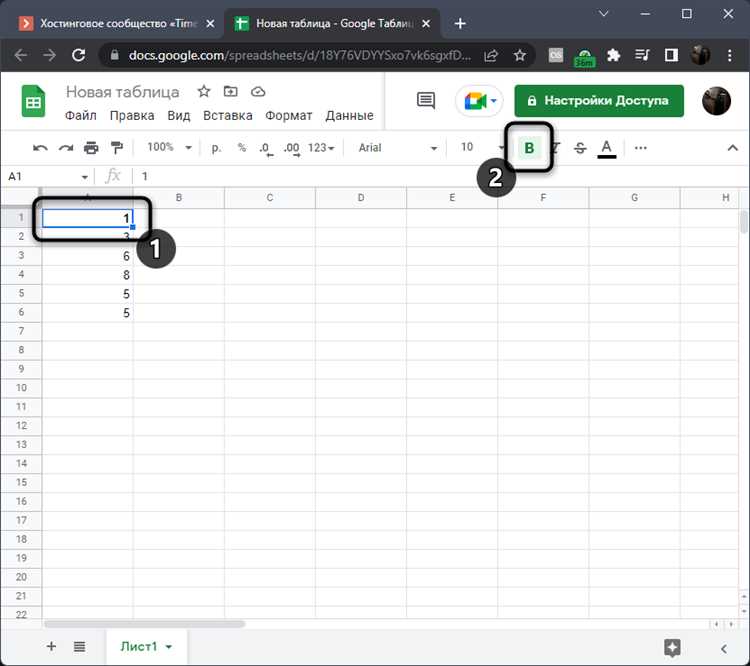Viewport: 750px width, 666px height.
Task: Open the 123 number format dropdown
Action: [321, 148]
